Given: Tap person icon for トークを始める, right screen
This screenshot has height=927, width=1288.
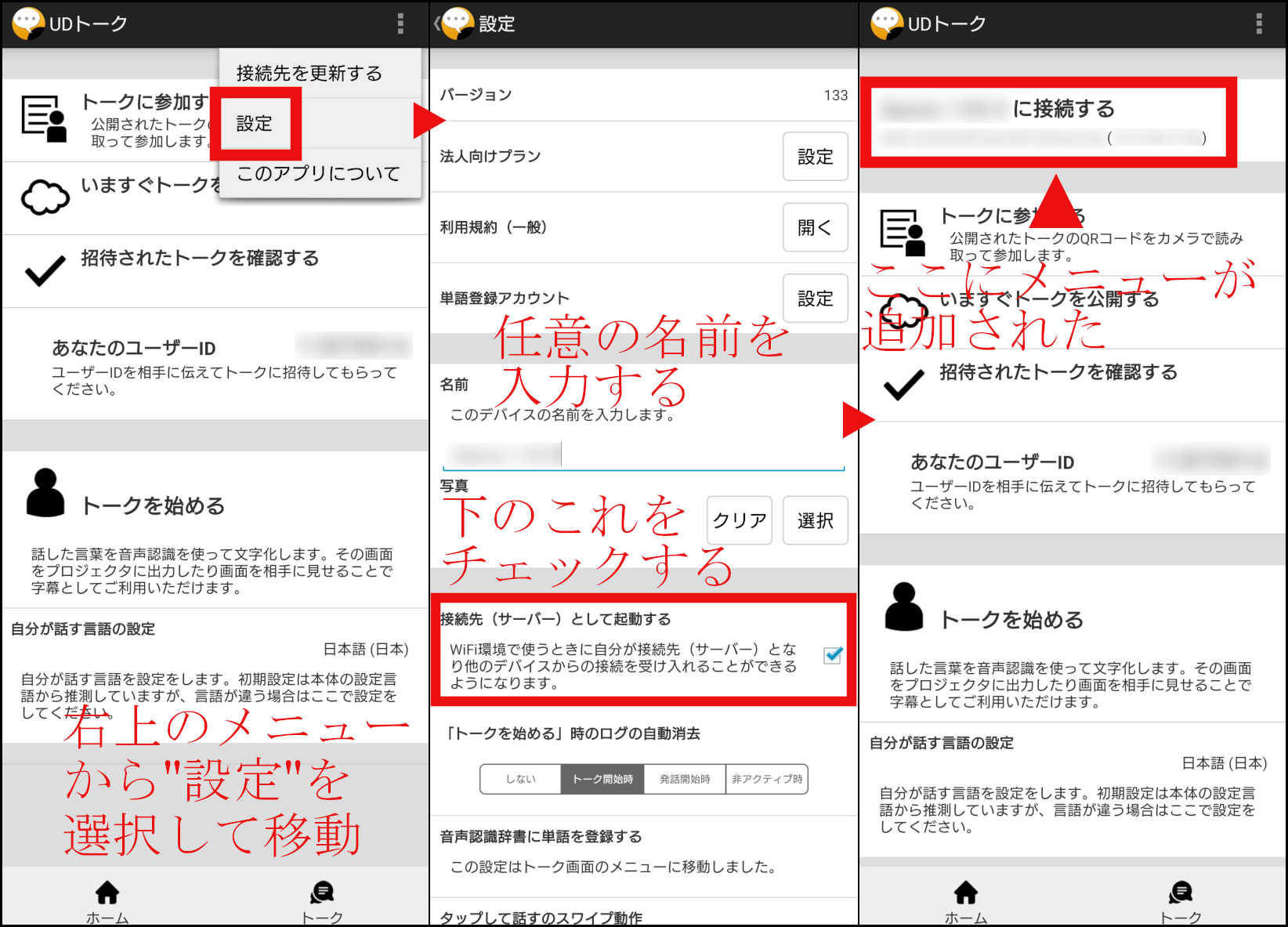Looking at the screenshot, I should click(x=904, y=607).
